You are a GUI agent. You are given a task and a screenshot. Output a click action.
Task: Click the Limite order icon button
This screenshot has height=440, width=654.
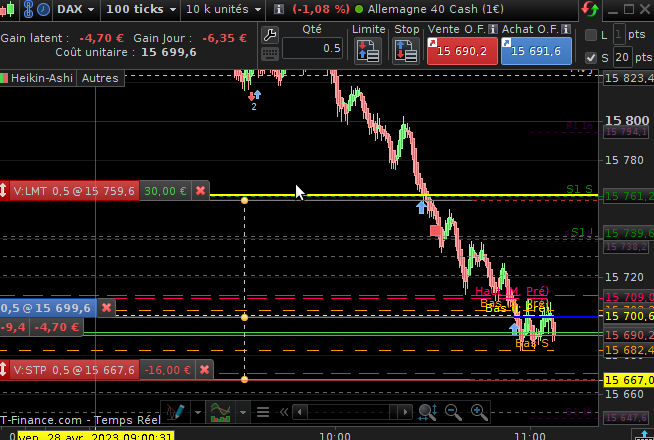pos(368,51)
